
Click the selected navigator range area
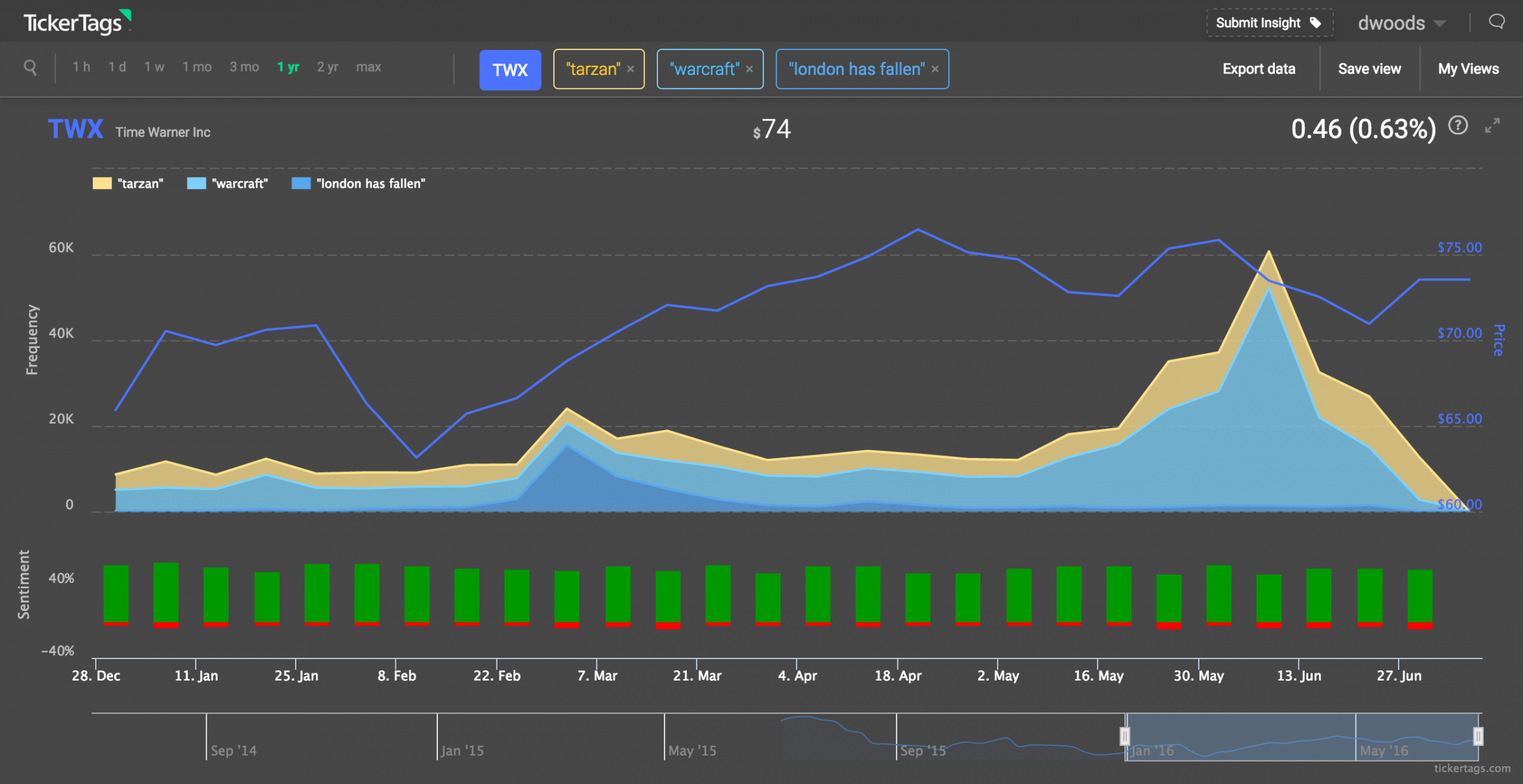(x=1302, y=736)
